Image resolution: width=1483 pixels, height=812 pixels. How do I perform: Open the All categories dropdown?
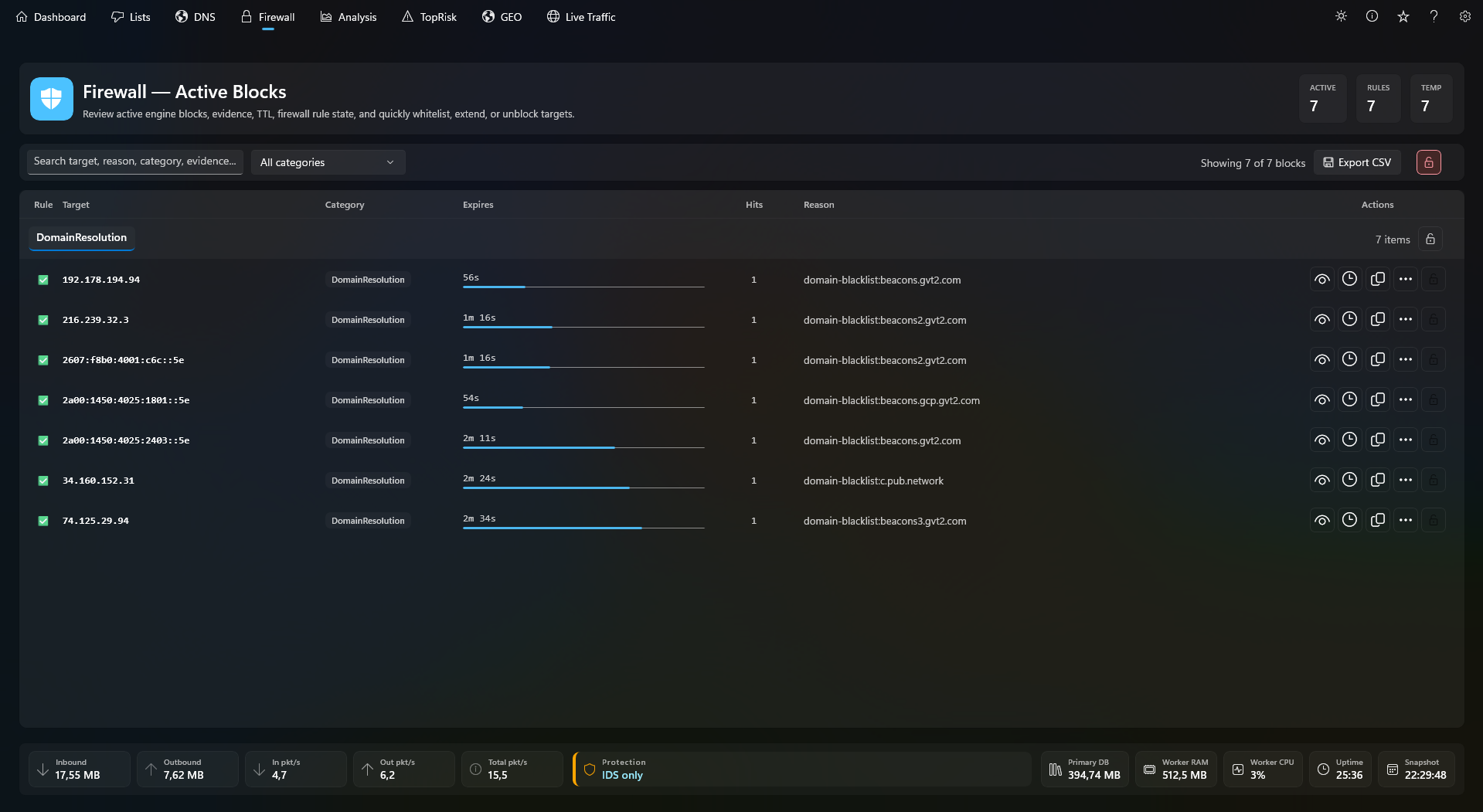pos(328,162)
